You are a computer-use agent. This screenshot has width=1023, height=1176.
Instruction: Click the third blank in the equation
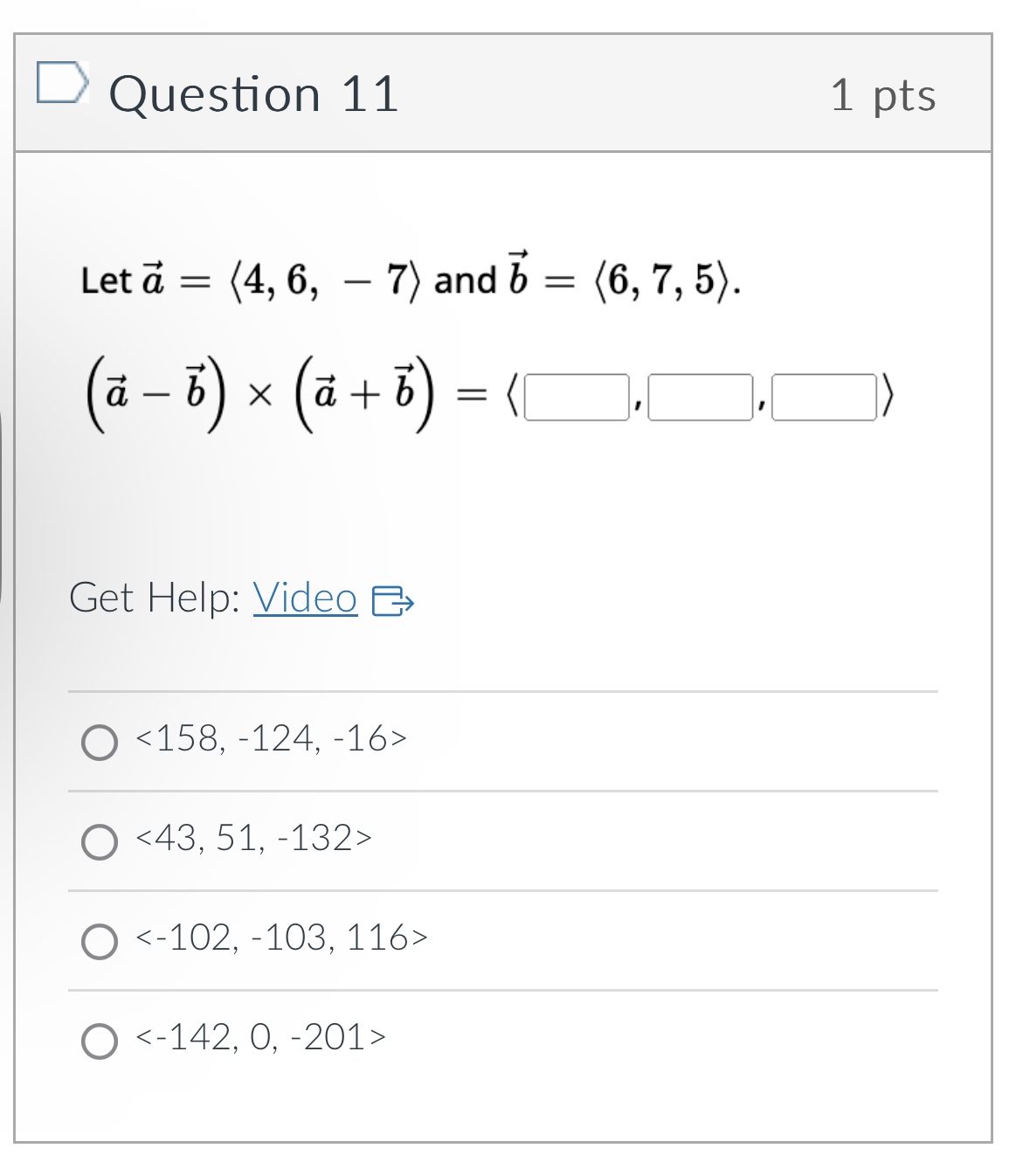(826, 399)
